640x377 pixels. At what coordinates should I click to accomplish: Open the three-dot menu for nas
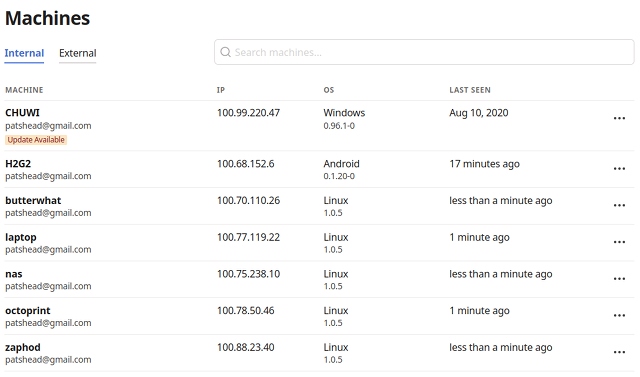619,279
